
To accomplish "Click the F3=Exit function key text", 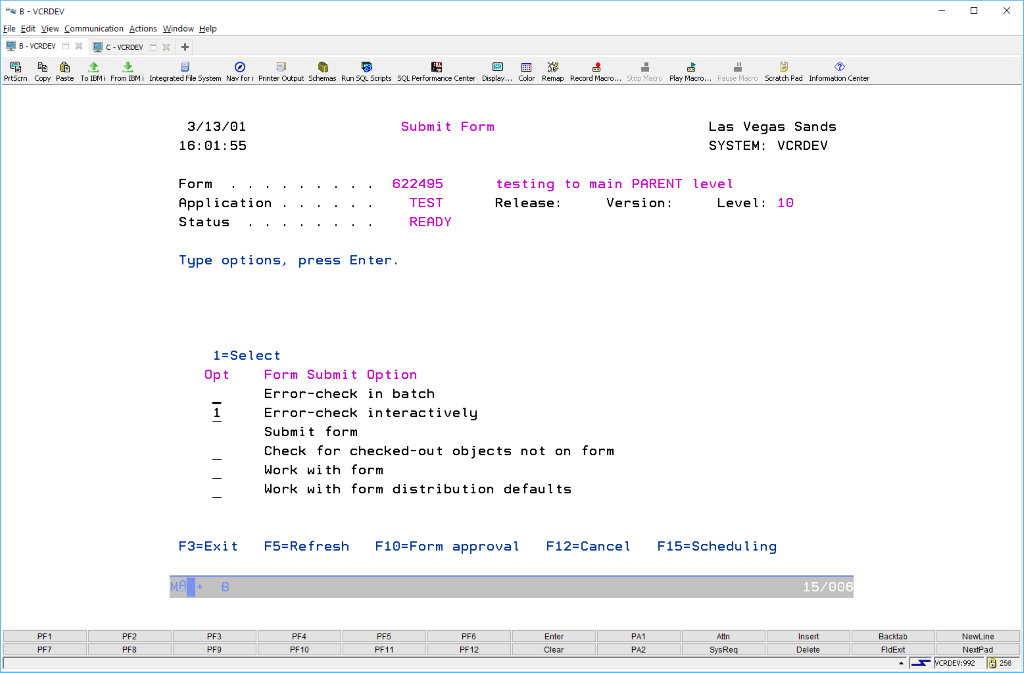I will coord(208,546).
